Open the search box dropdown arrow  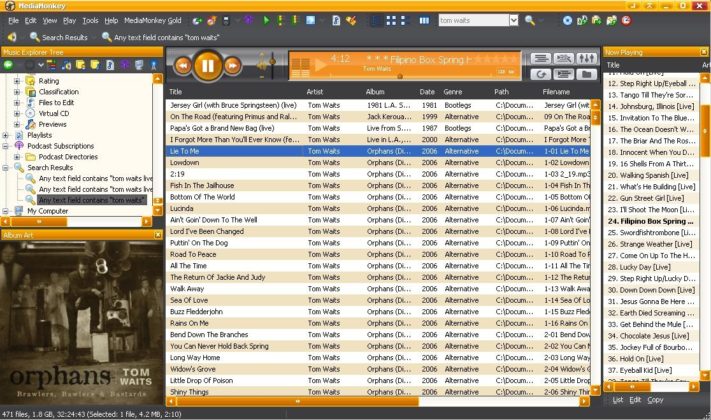513,20
